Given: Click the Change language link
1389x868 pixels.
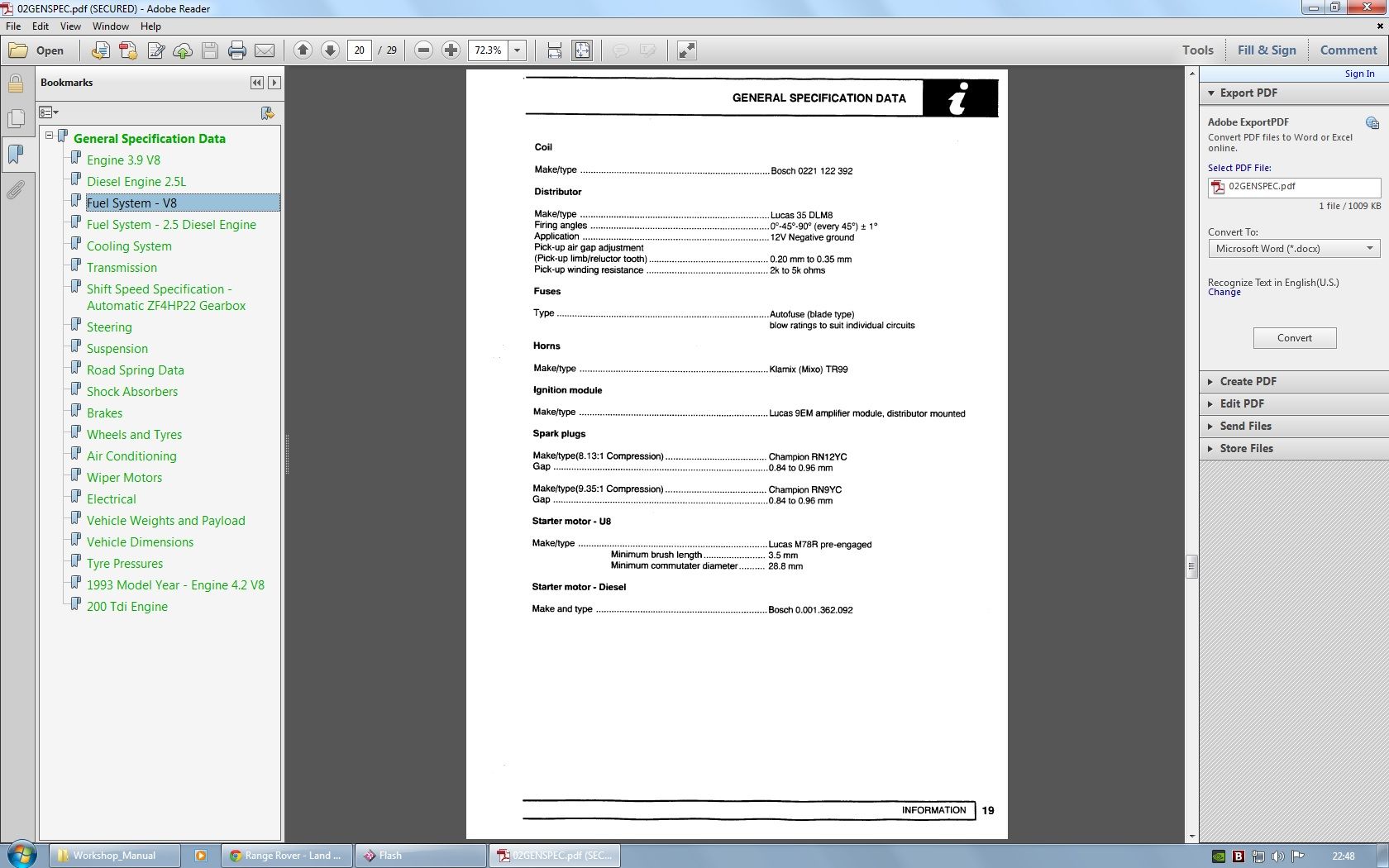Looking at the screenshot, I should [1224, 293].
